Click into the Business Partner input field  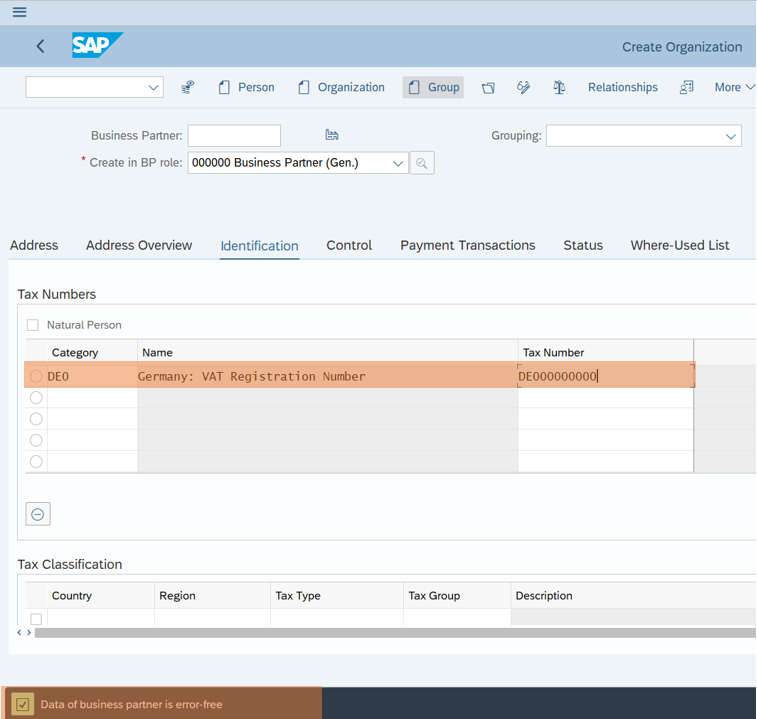pyautogui.click(x=234, y=135)
